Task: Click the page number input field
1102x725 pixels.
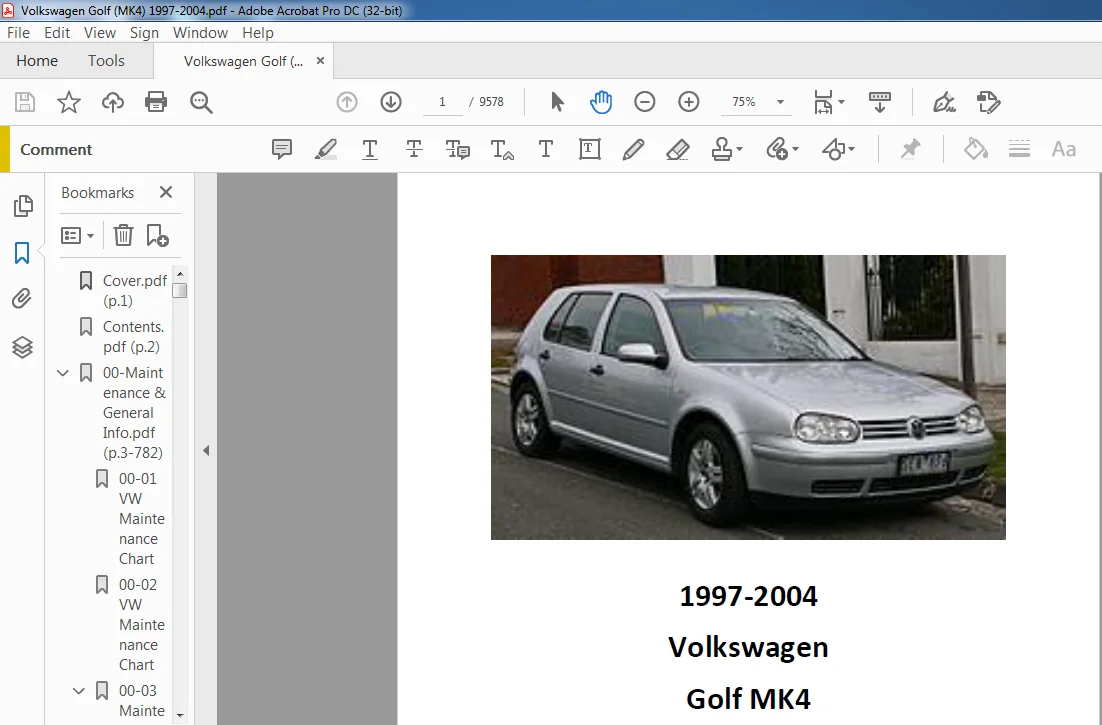Action: 442,102
